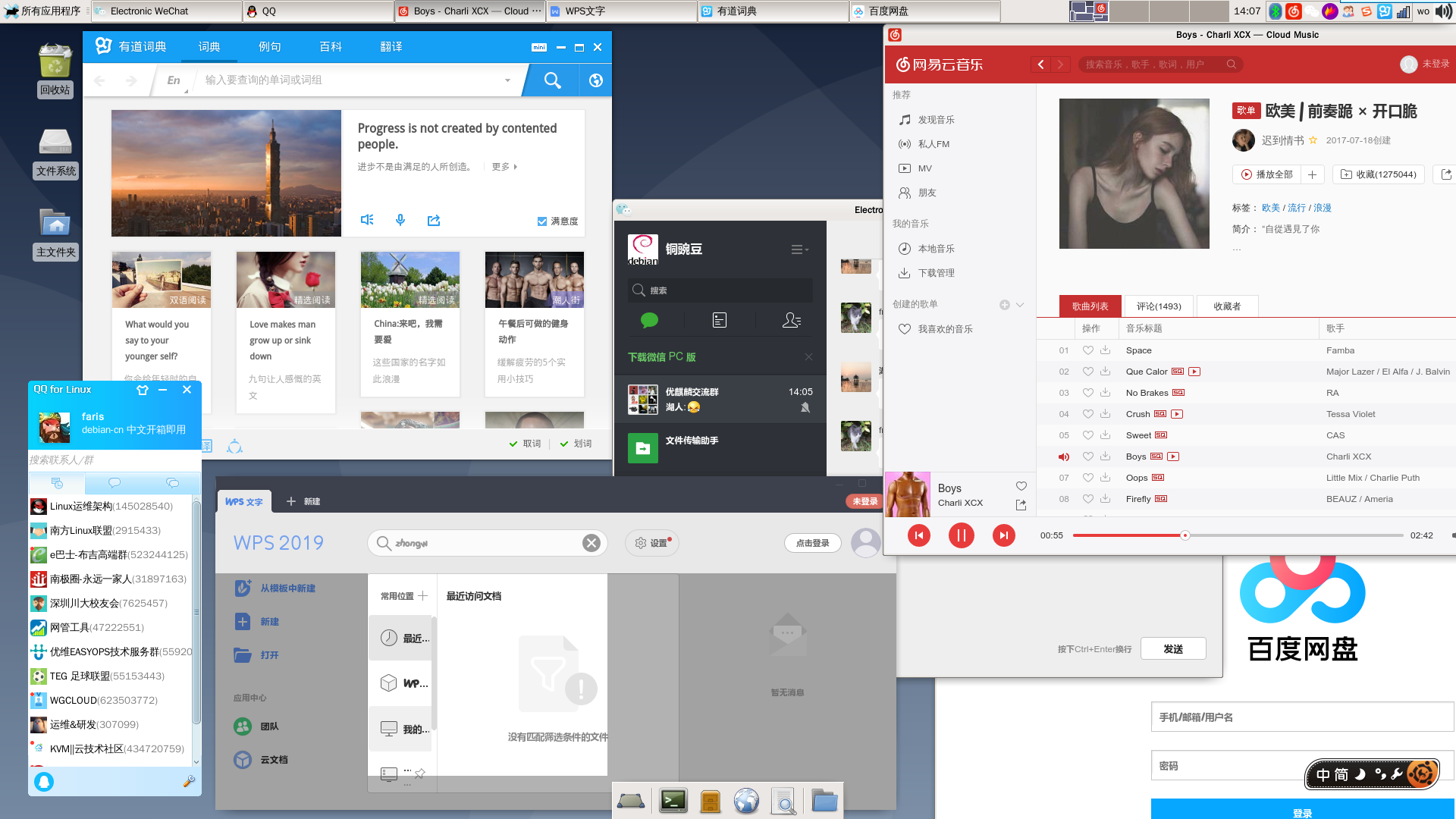Pause the current song in Cloud Music
The height and width of the screenshot is (819, 1456).
[x=961, y=535]
